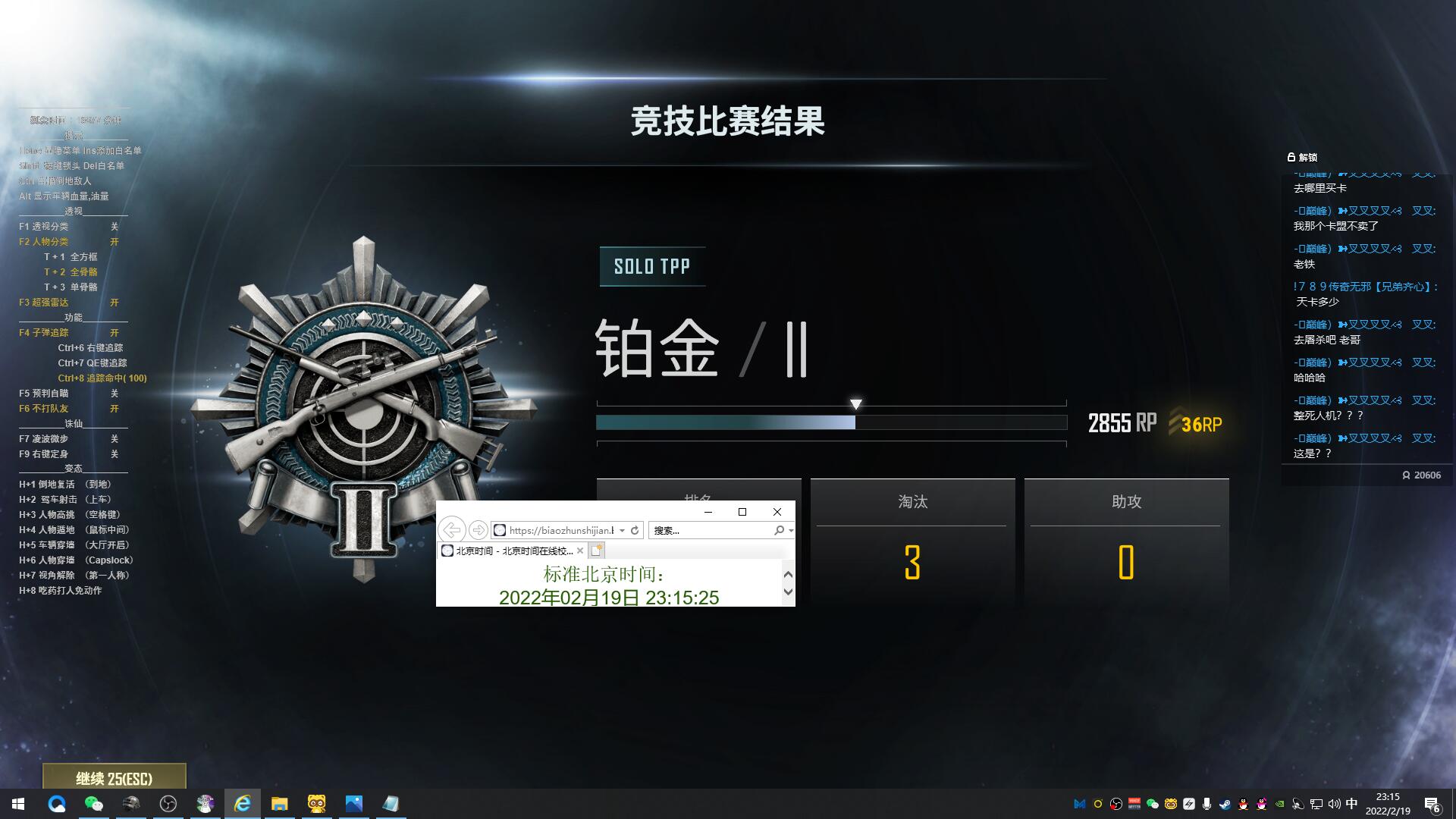Click the search magnifier icon in IE

[x=779, y=530]
